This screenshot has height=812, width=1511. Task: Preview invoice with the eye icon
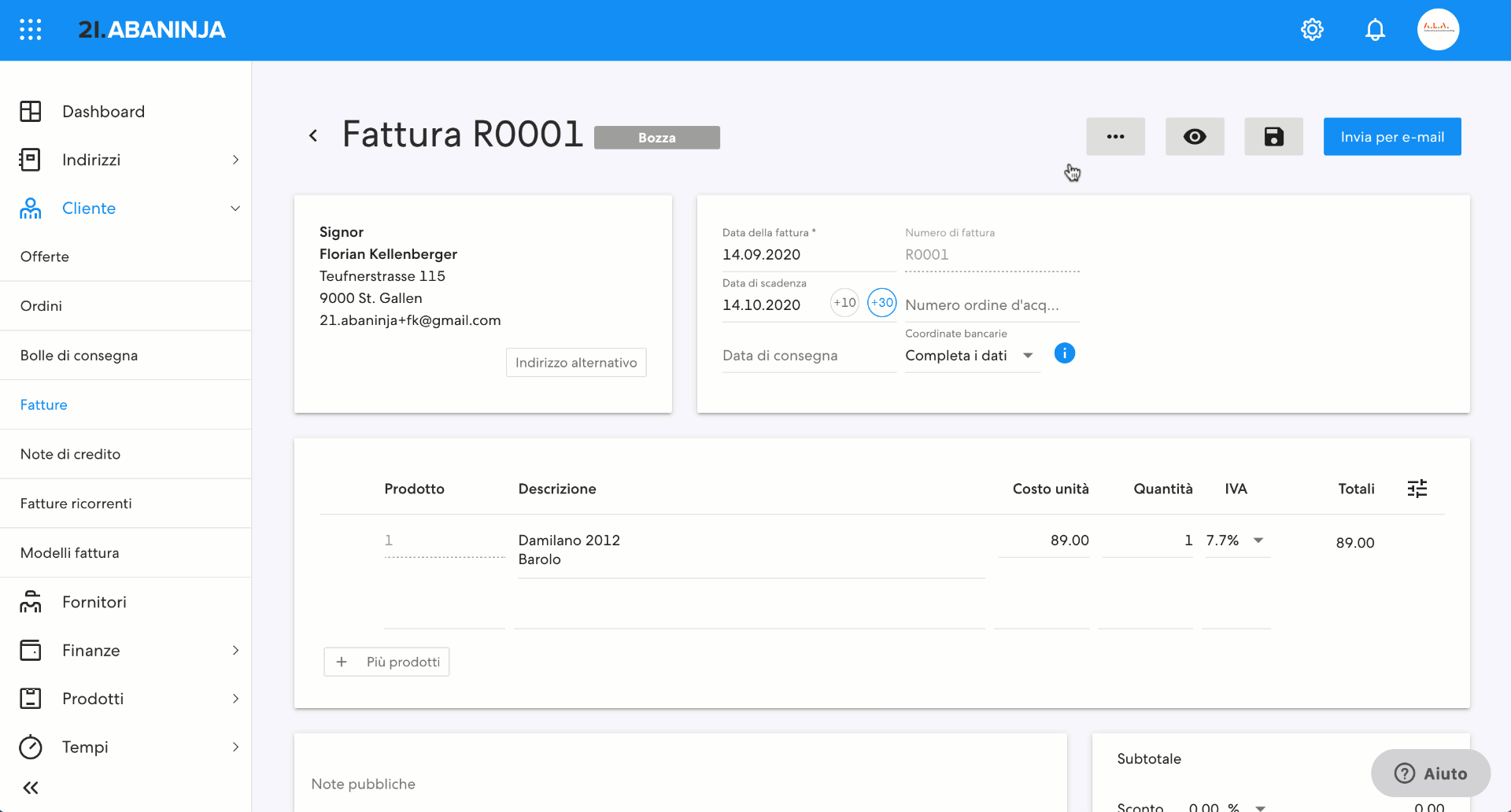tap(1195, 137)
